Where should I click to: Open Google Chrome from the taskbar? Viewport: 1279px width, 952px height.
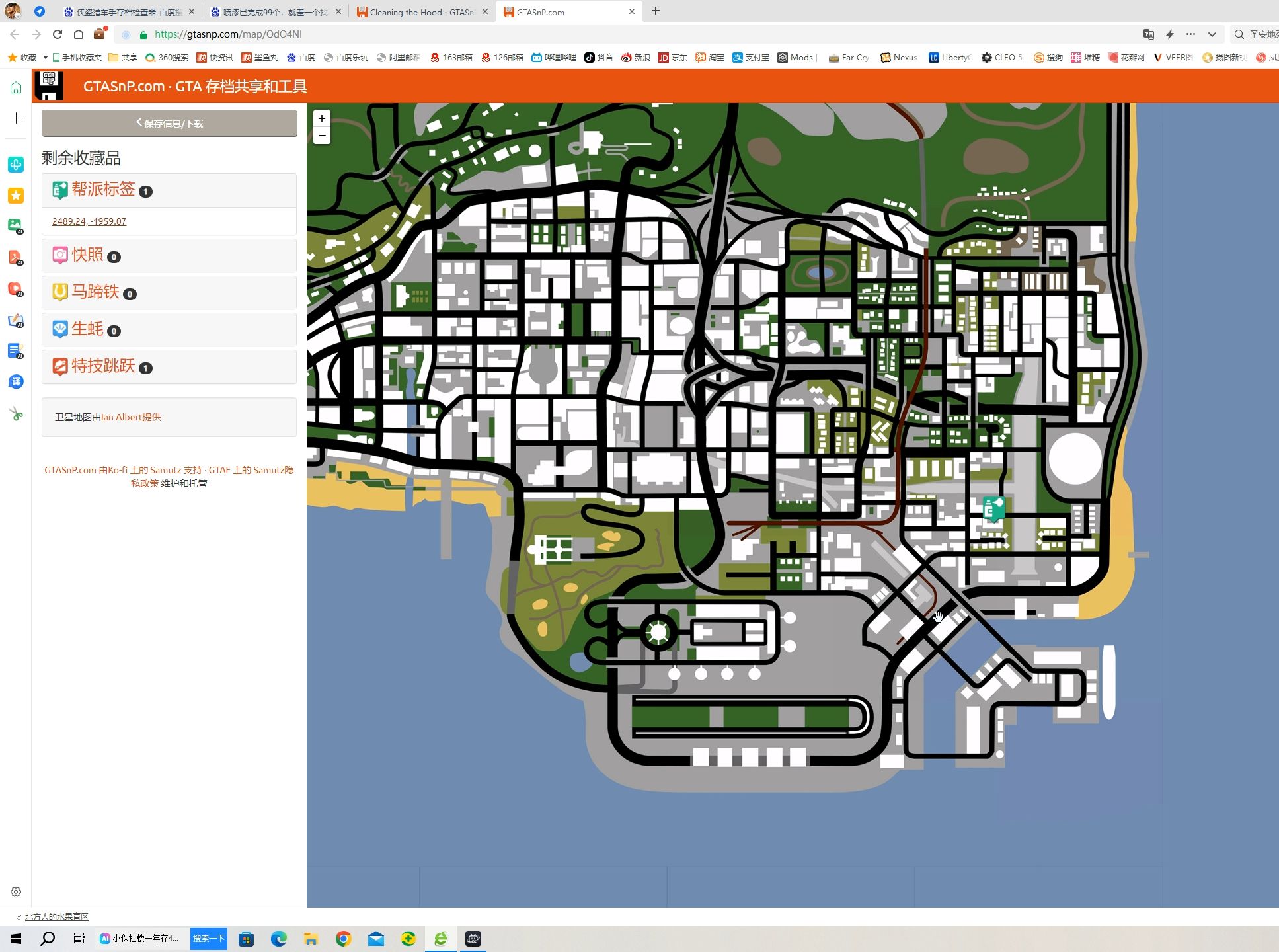[x=343, y=938]
